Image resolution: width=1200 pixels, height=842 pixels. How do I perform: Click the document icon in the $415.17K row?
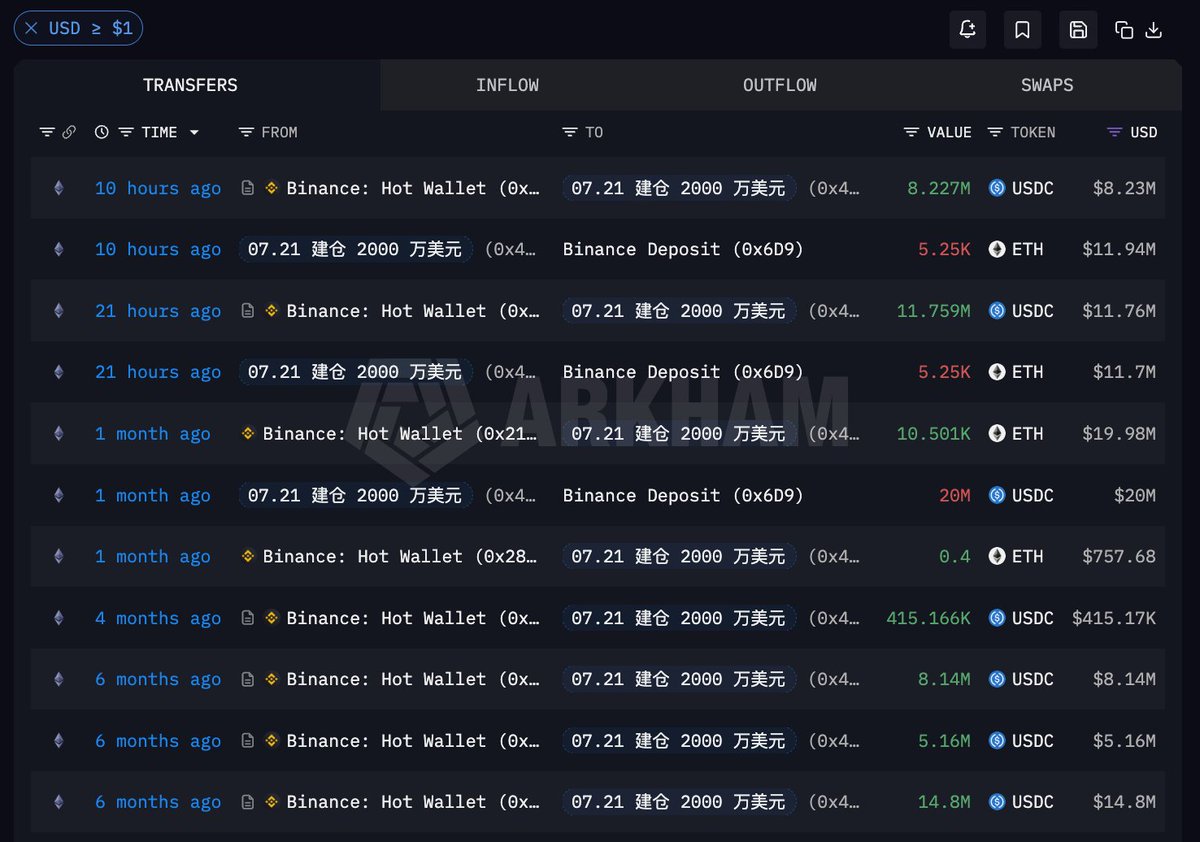[x=248, y=618]
